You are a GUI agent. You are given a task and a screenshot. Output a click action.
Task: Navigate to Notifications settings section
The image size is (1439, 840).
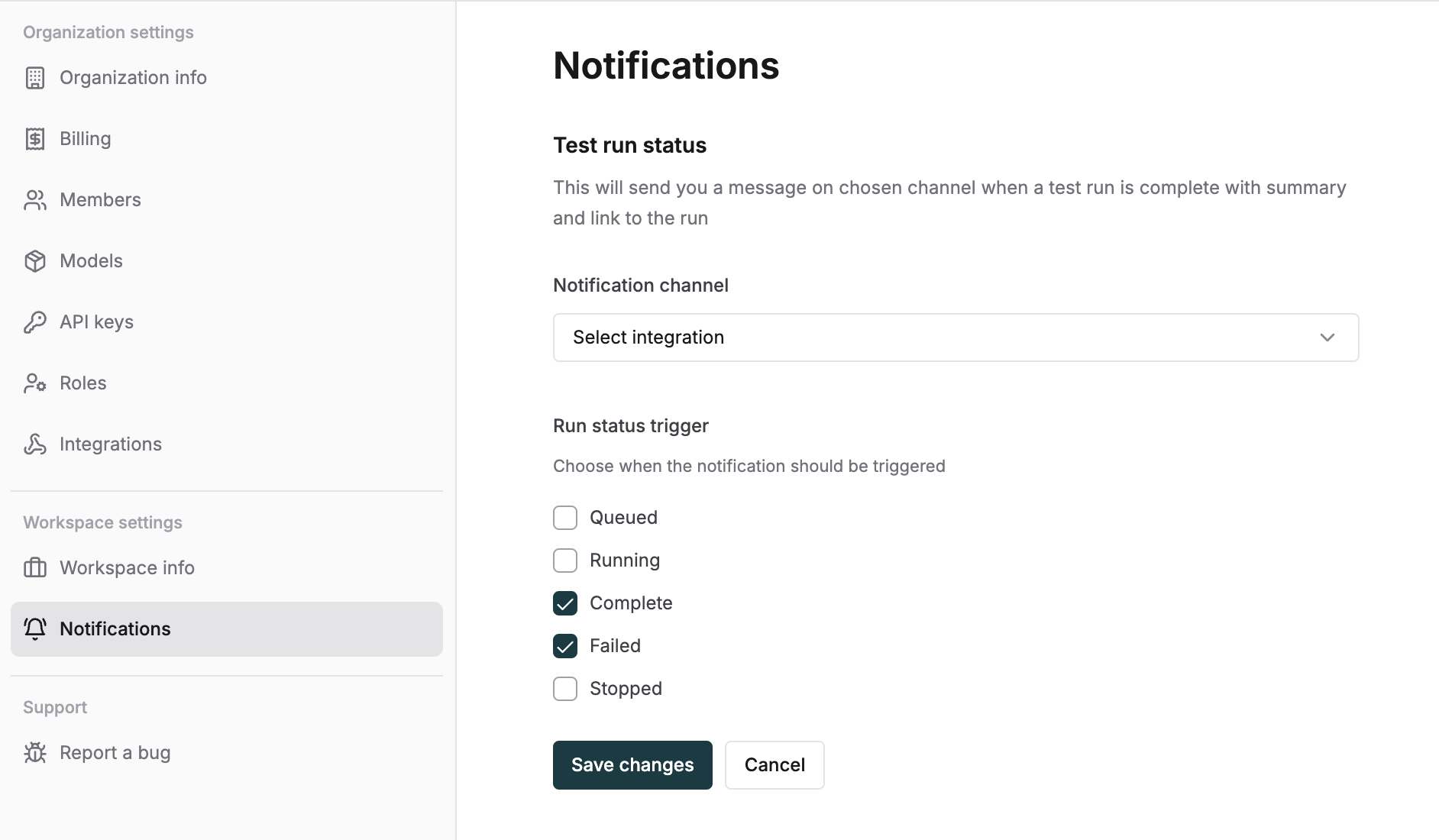[115, 628]
